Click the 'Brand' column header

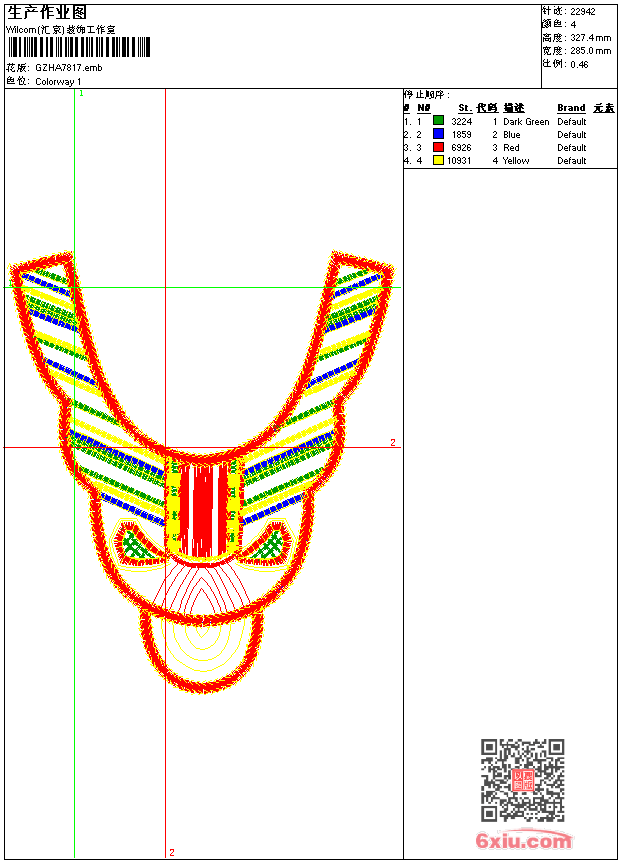coord(571,108)
